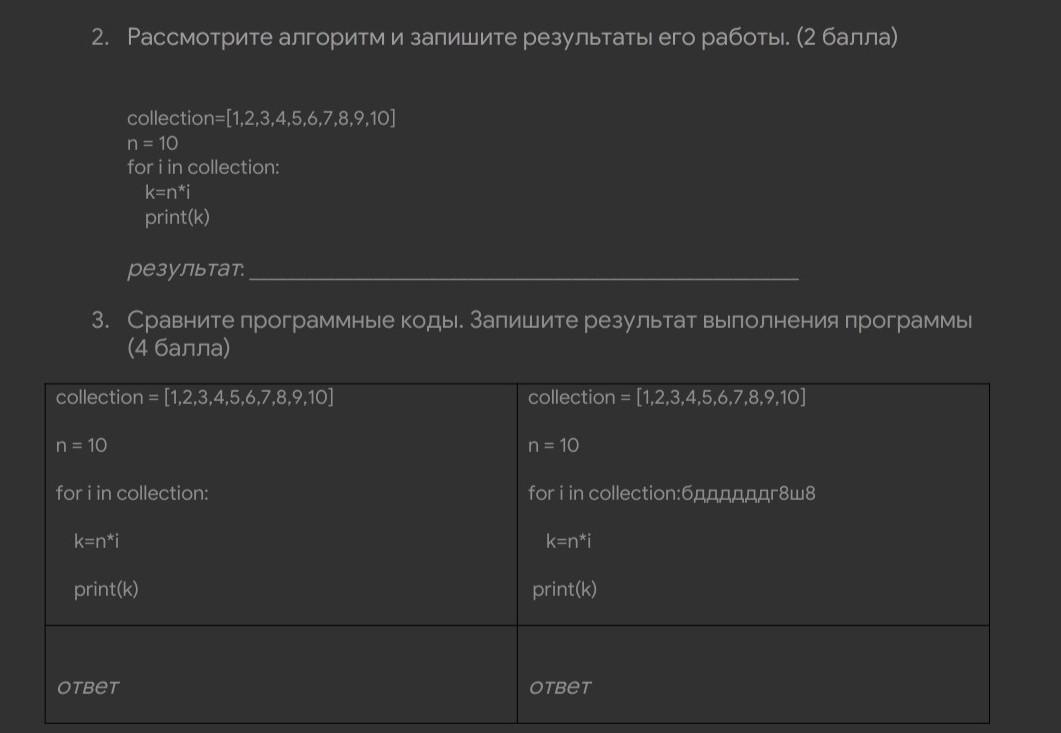
Task: Click the blank line after 'результат:'
Action: 523,271
